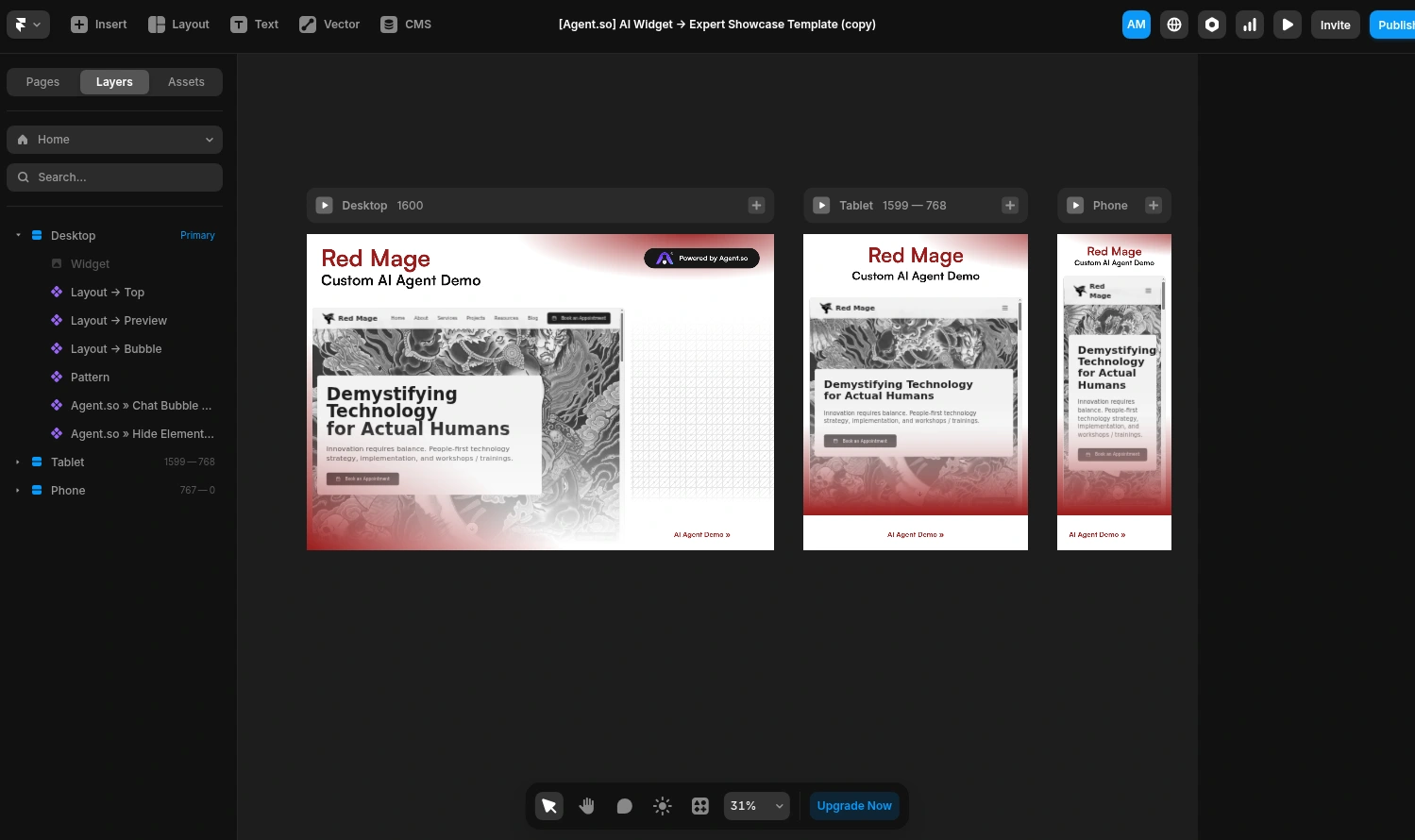The height and width of the screenshot is (840, 1415).
Task: Switch to the Pages tab
Action: pyautogui.click(x=42, y=82)
